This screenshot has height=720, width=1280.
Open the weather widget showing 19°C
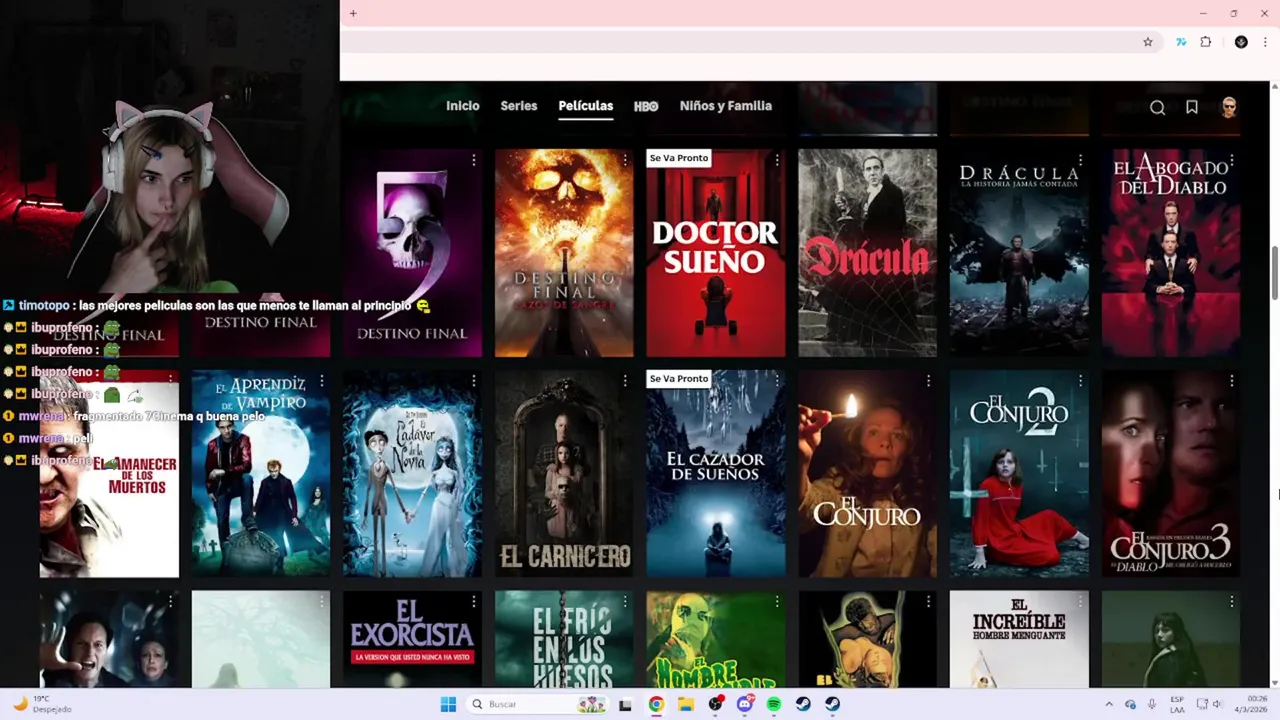click(x=42, y=704)
